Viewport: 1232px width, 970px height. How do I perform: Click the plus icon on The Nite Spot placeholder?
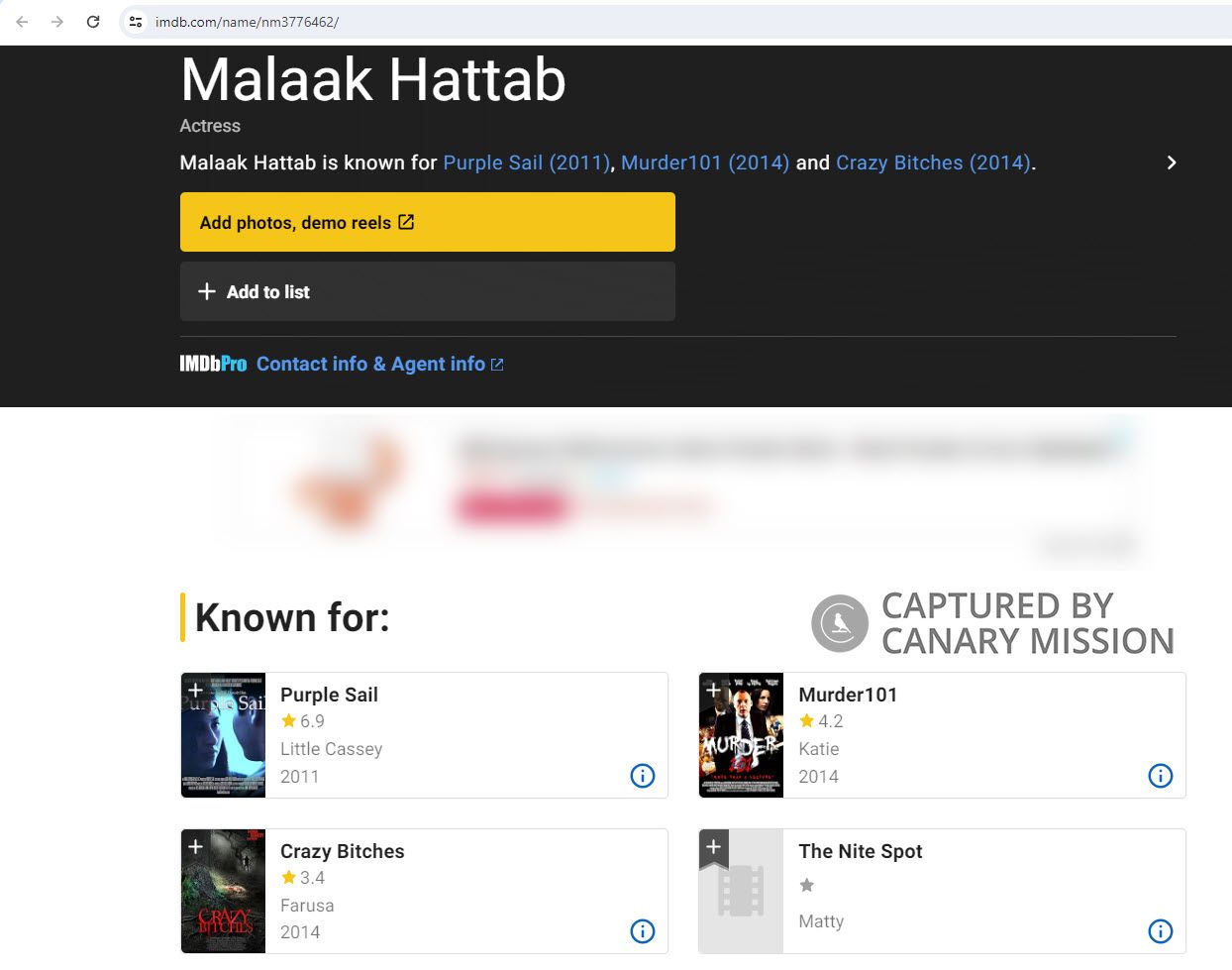click(x=712, y=847)
